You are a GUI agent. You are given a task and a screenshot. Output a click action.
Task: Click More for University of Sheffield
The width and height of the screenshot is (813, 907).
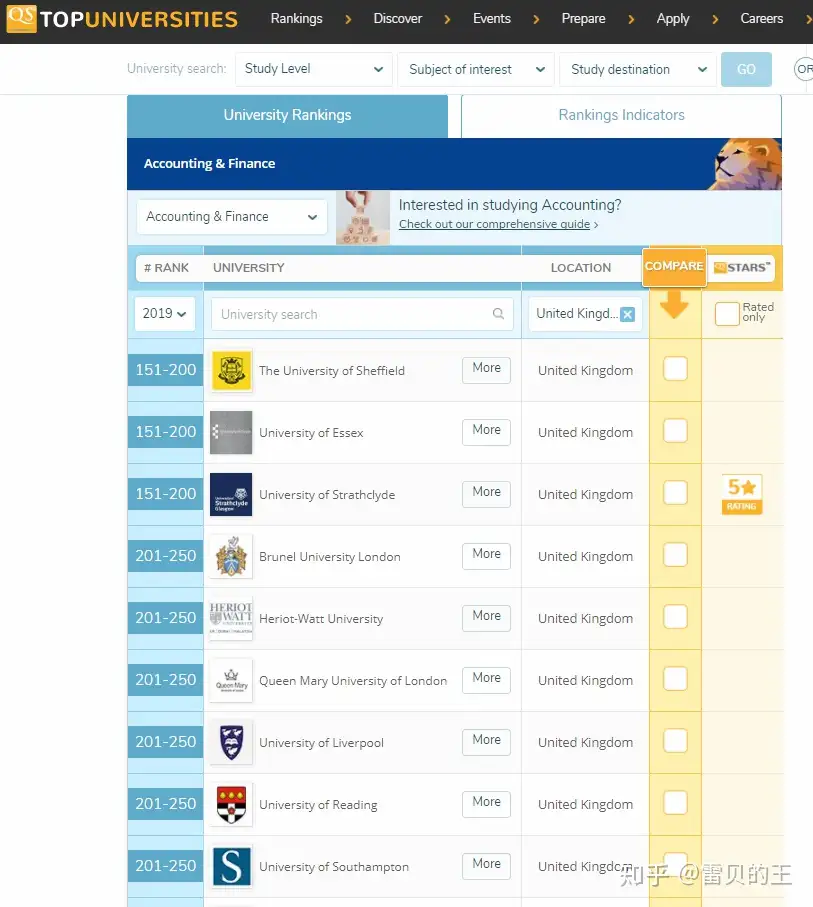click(487, 370)
